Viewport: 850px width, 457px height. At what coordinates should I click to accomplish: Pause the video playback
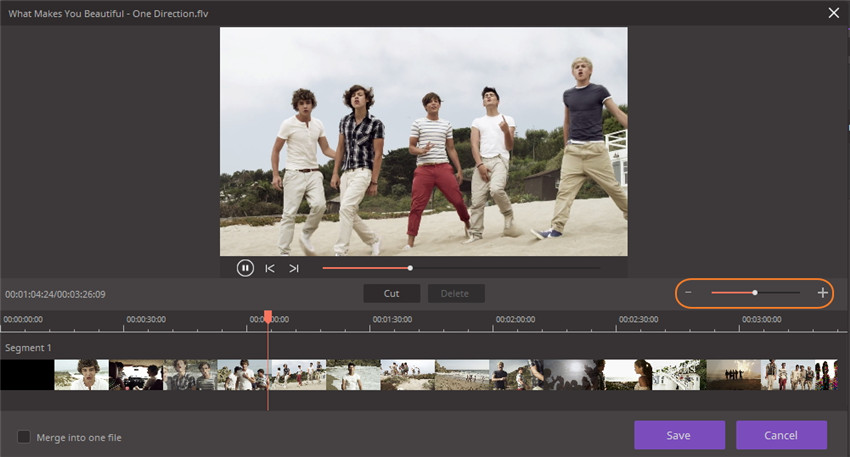(245, 268)
